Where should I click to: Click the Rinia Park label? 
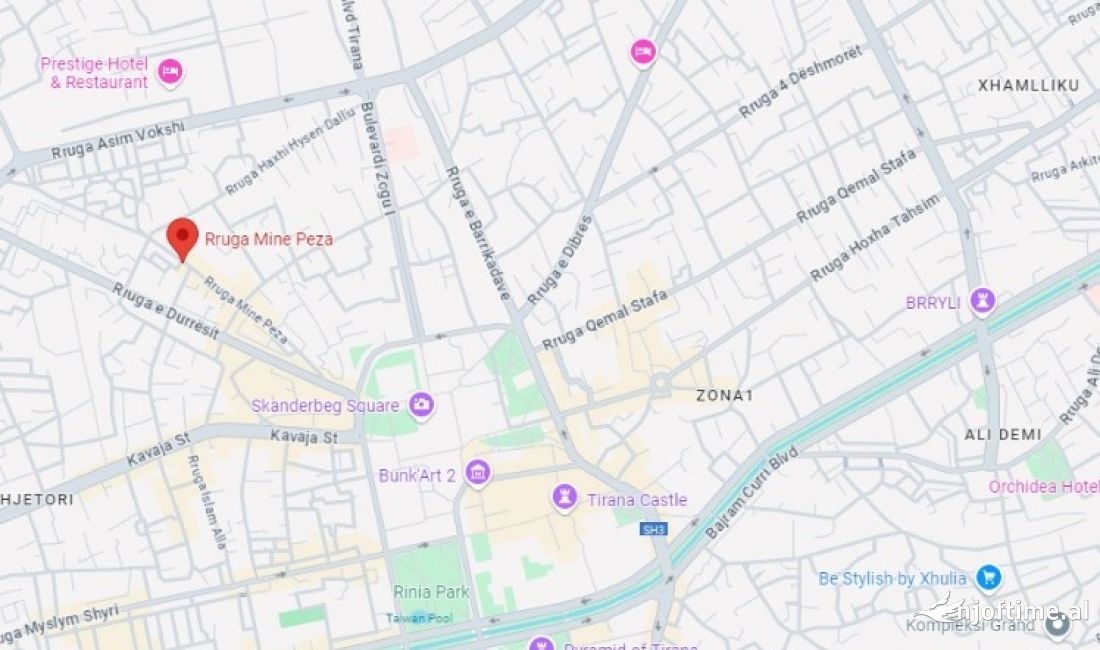coord(431,592)
